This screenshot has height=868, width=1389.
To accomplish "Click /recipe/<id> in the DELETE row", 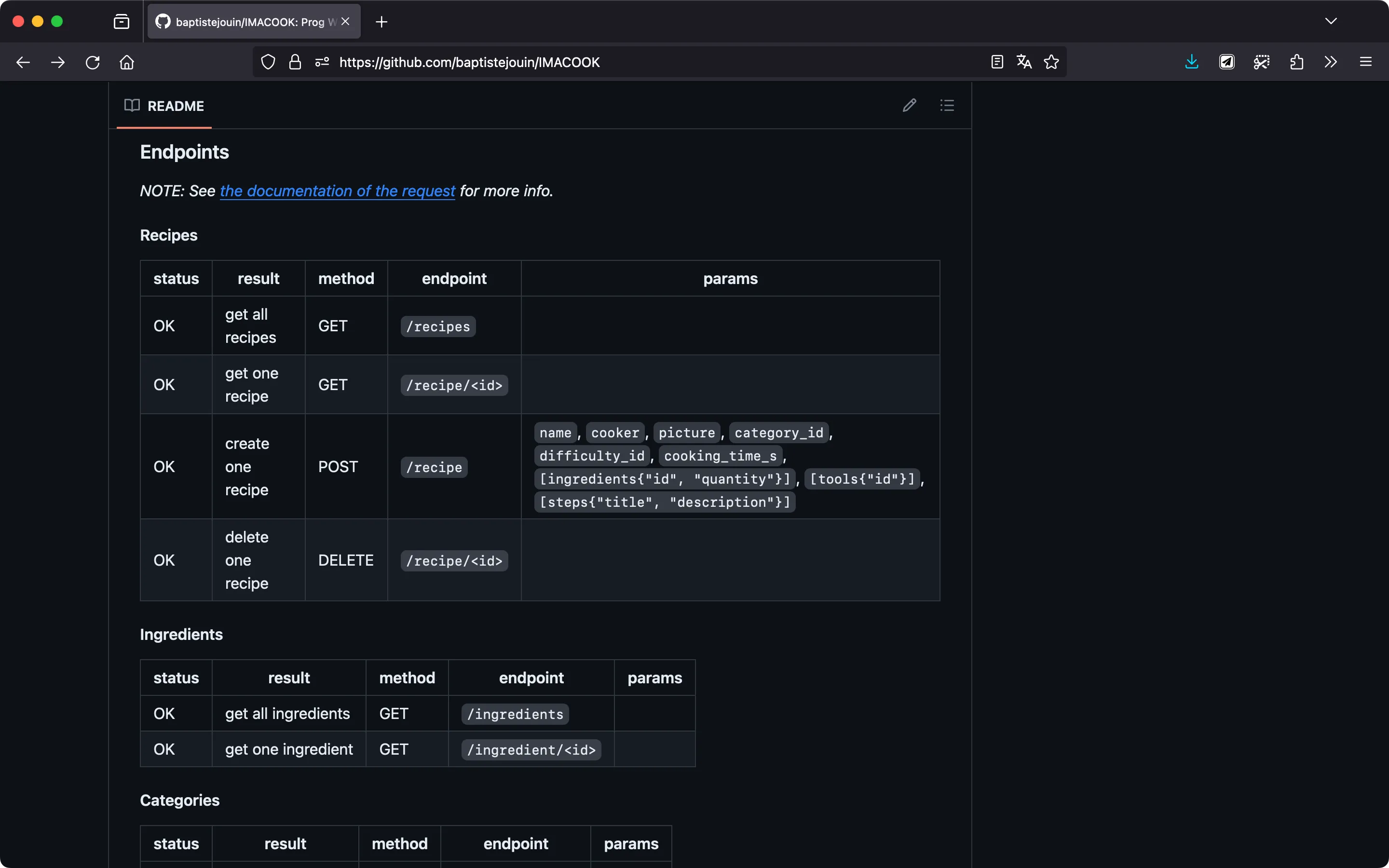I will [454, 560].
